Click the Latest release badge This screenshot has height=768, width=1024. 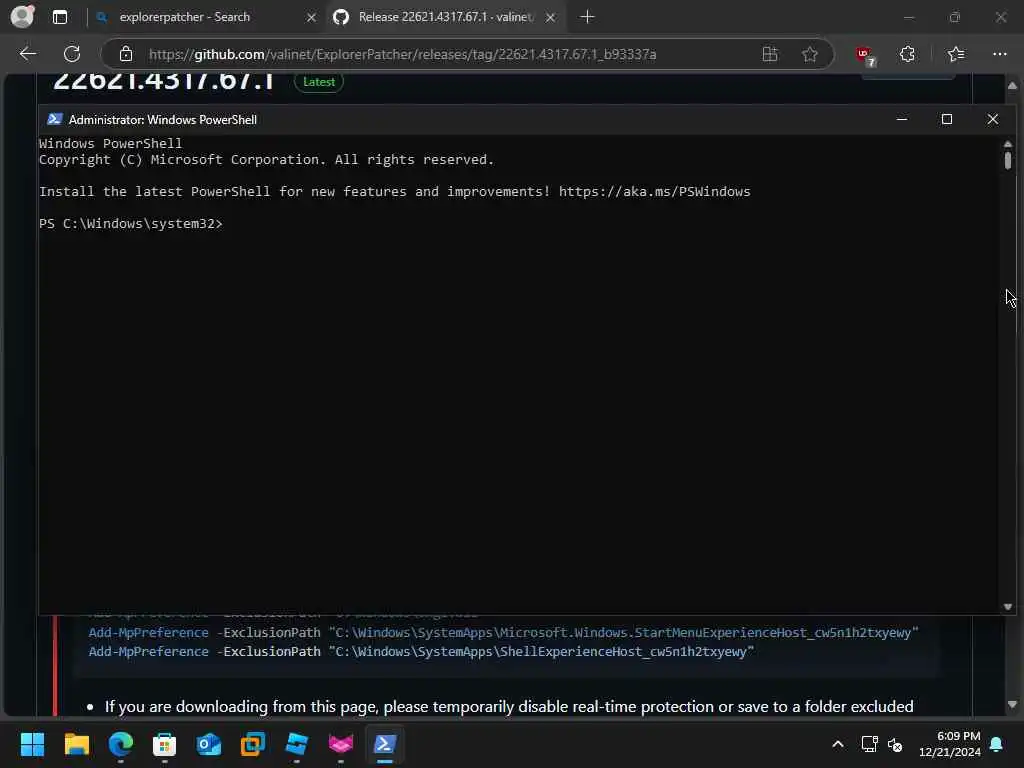[319, 82]
